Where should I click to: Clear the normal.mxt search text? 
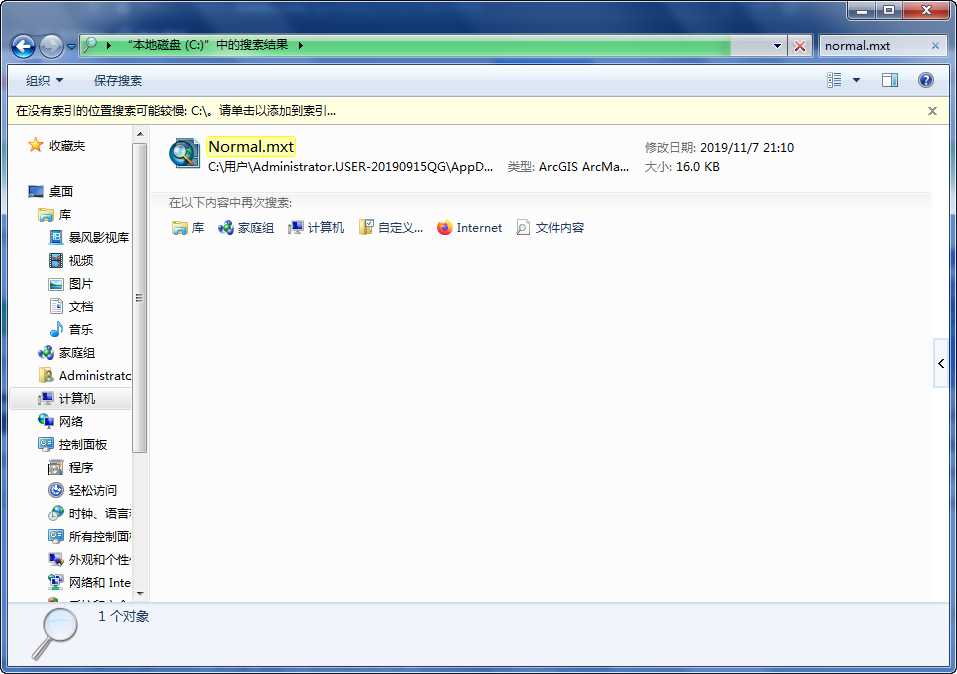pos(935,46)
